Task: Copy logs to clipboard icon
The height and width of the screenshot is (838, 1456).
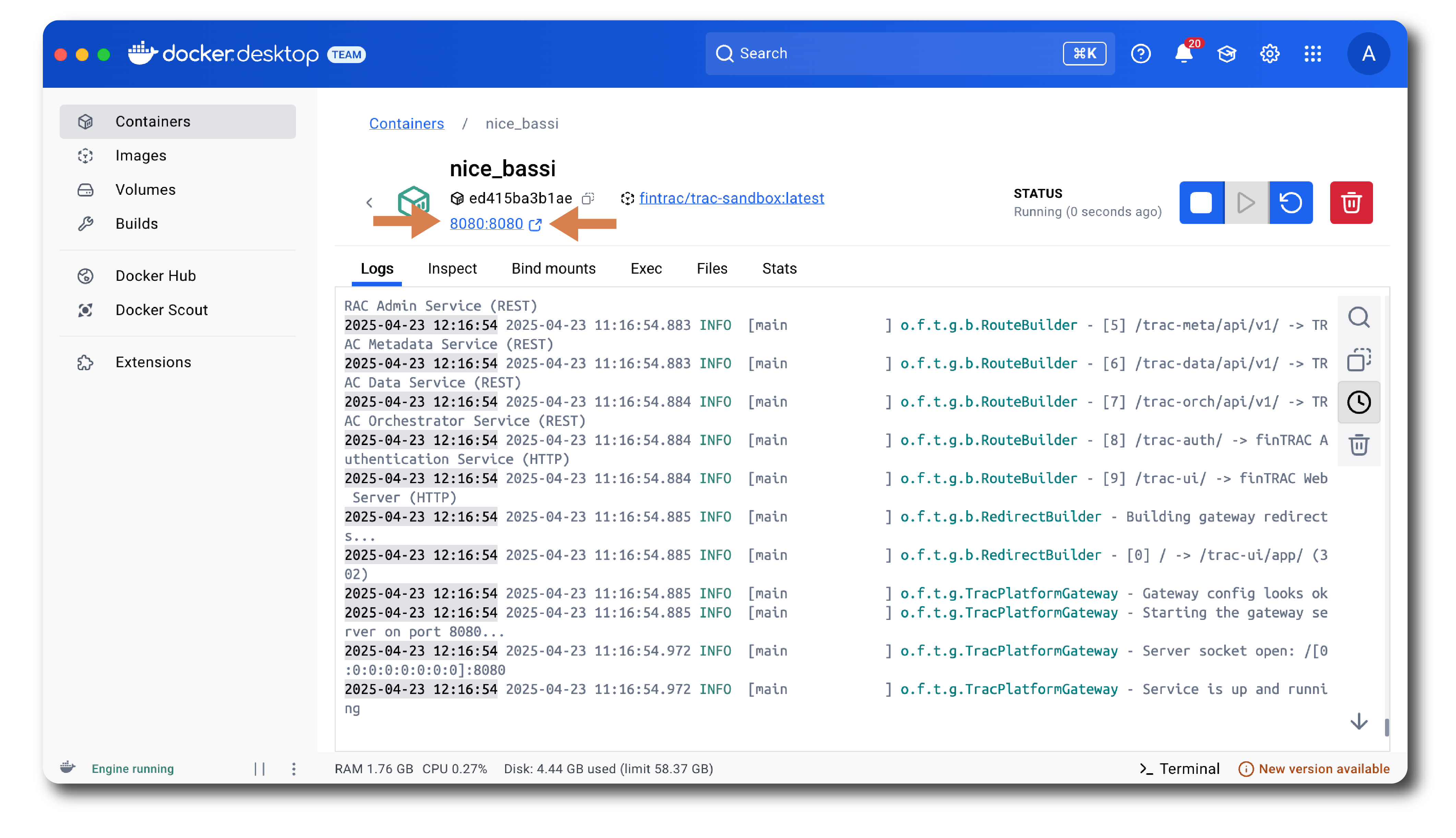Action: click(x=1358, y=360)
